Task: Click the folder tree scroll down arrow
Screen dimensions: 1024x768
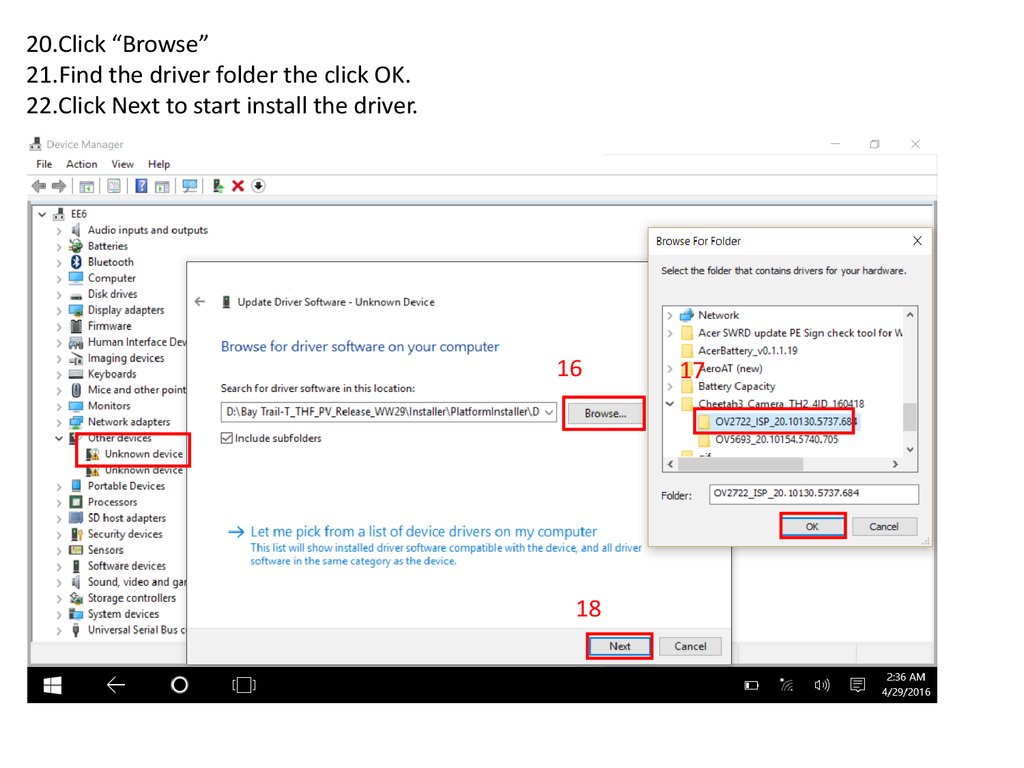Action: 910,449
